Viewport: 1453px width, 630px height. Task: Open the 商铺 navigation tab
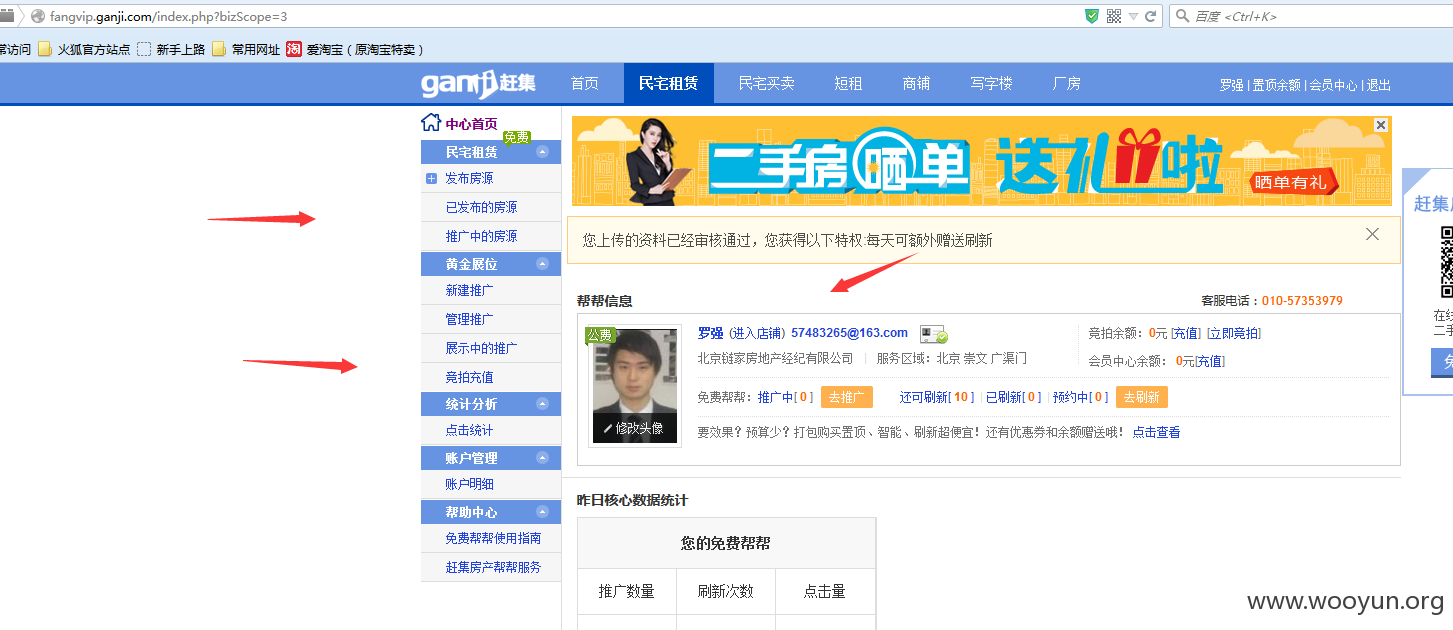(916, 84)
